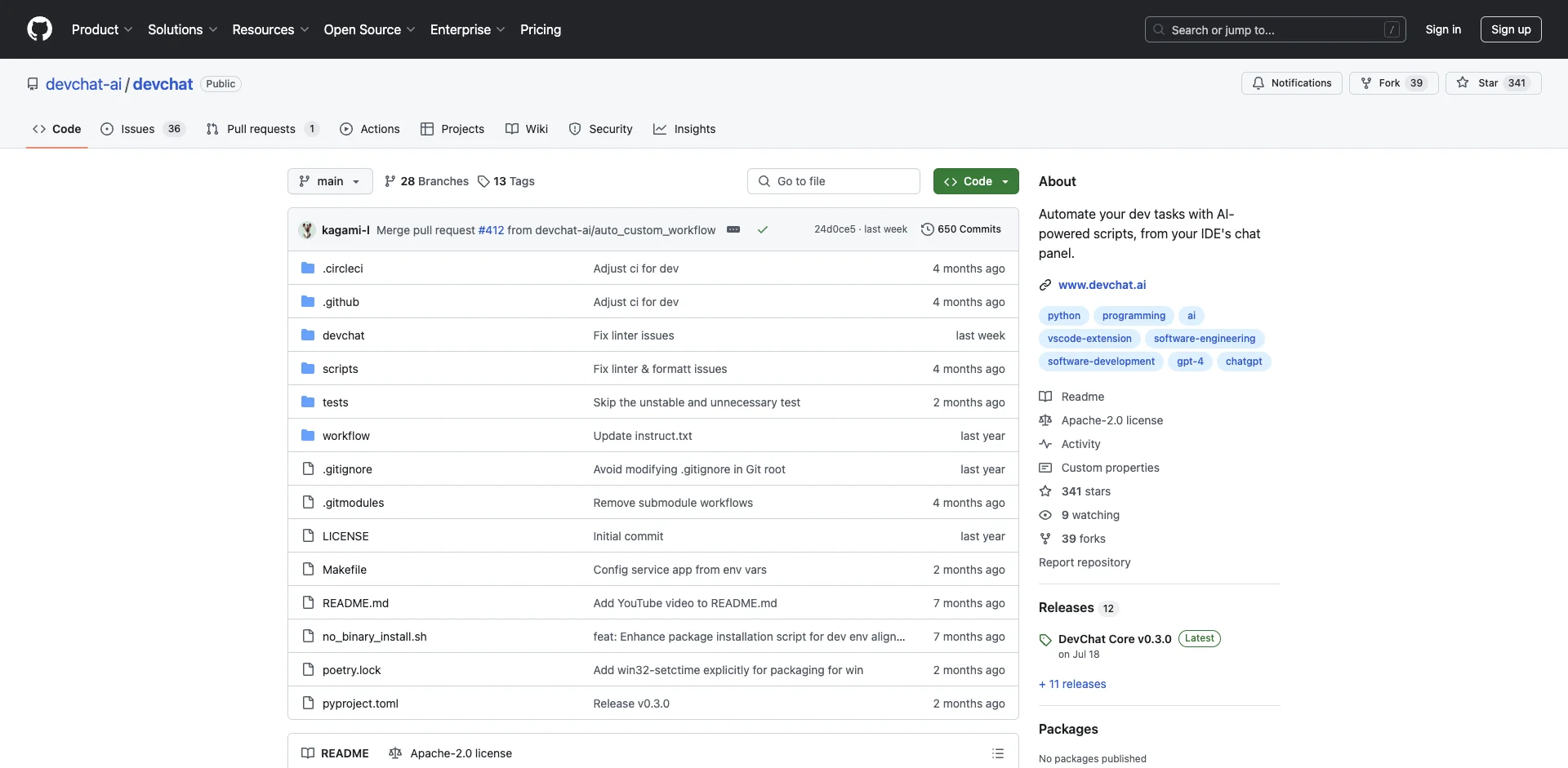Expand the Open Source menu
The image size is (1568, 768).
pos(369,29)
